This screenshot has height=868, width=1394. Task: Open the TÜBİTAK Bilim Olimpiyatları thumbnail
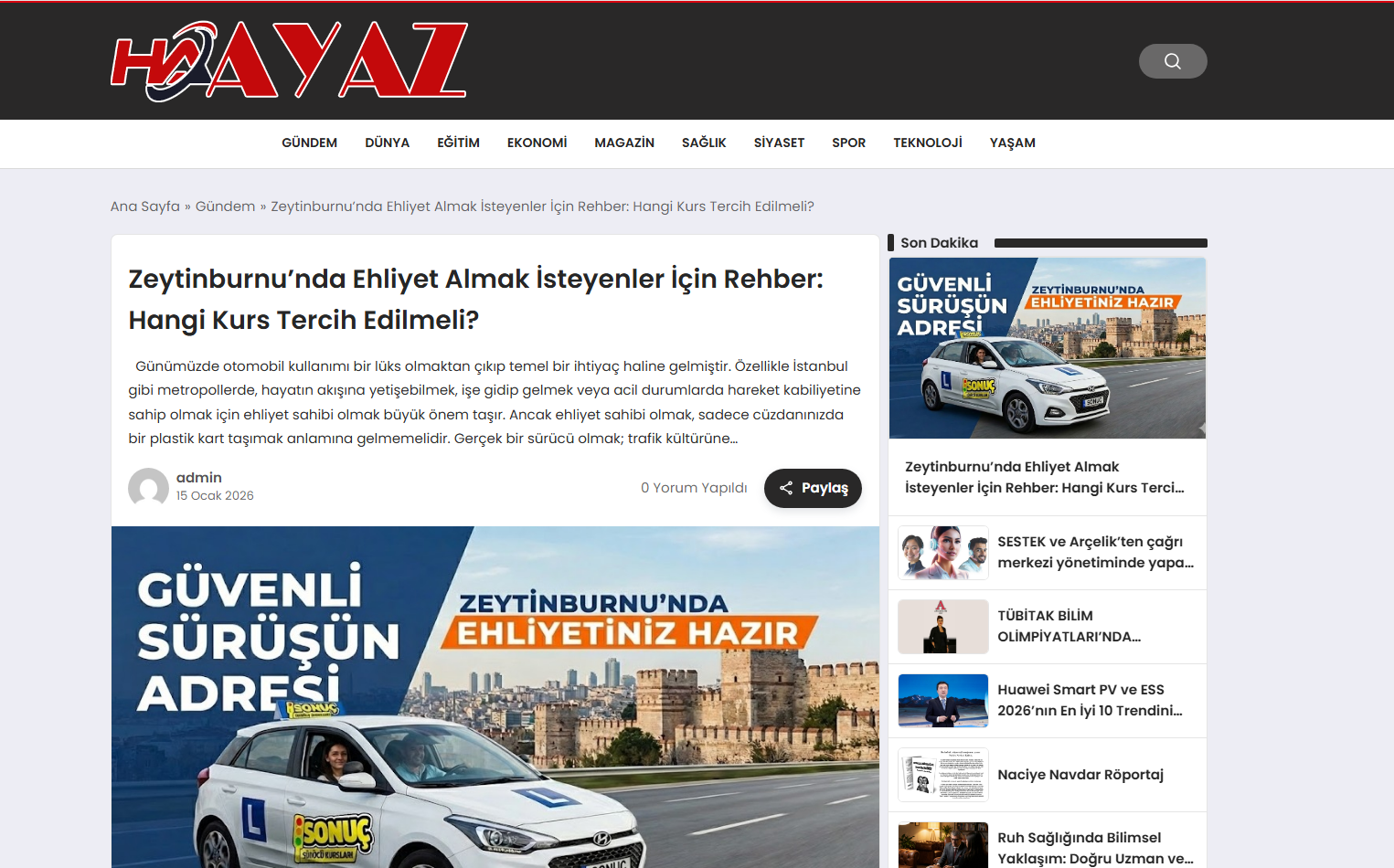[942, 627]
